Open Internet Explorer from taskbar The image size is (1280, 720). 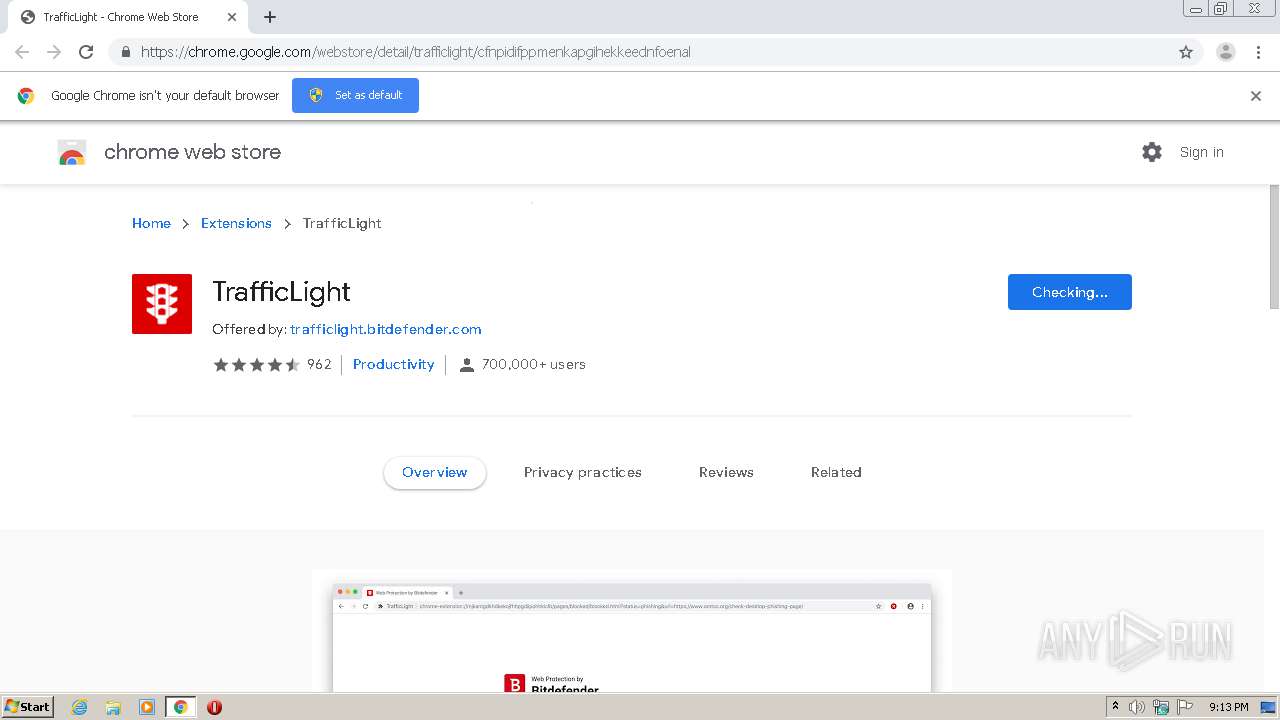pyautogui.click(x=80, y=707)
